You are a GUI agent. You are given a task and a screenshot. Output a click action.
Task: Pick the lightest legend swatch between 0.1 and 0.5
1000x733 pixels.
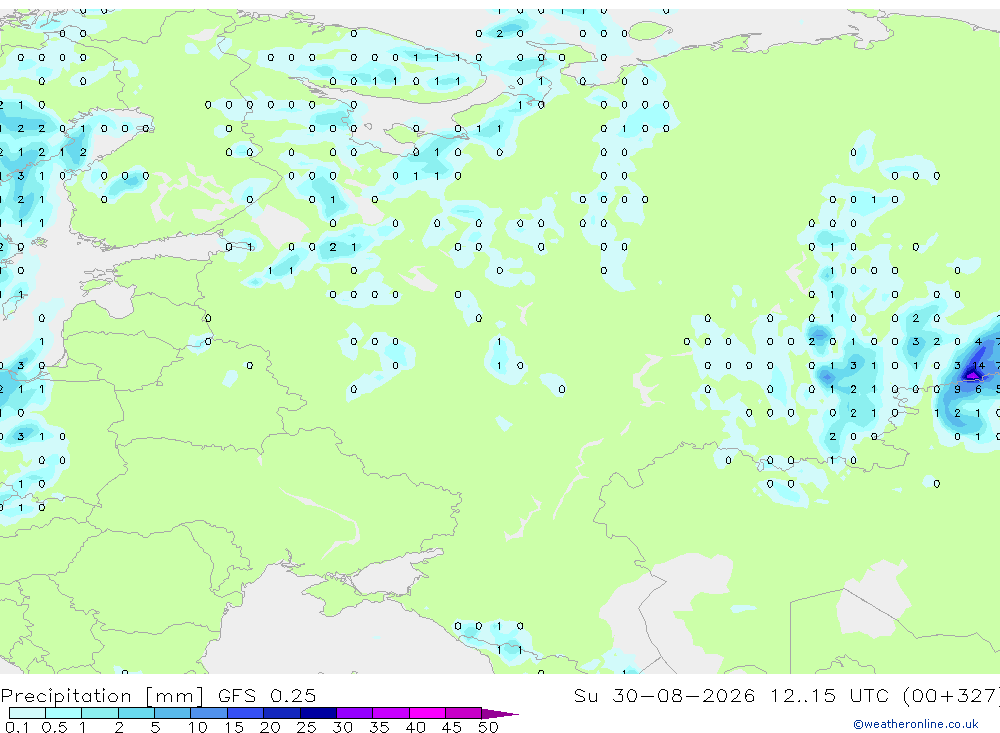27,713
